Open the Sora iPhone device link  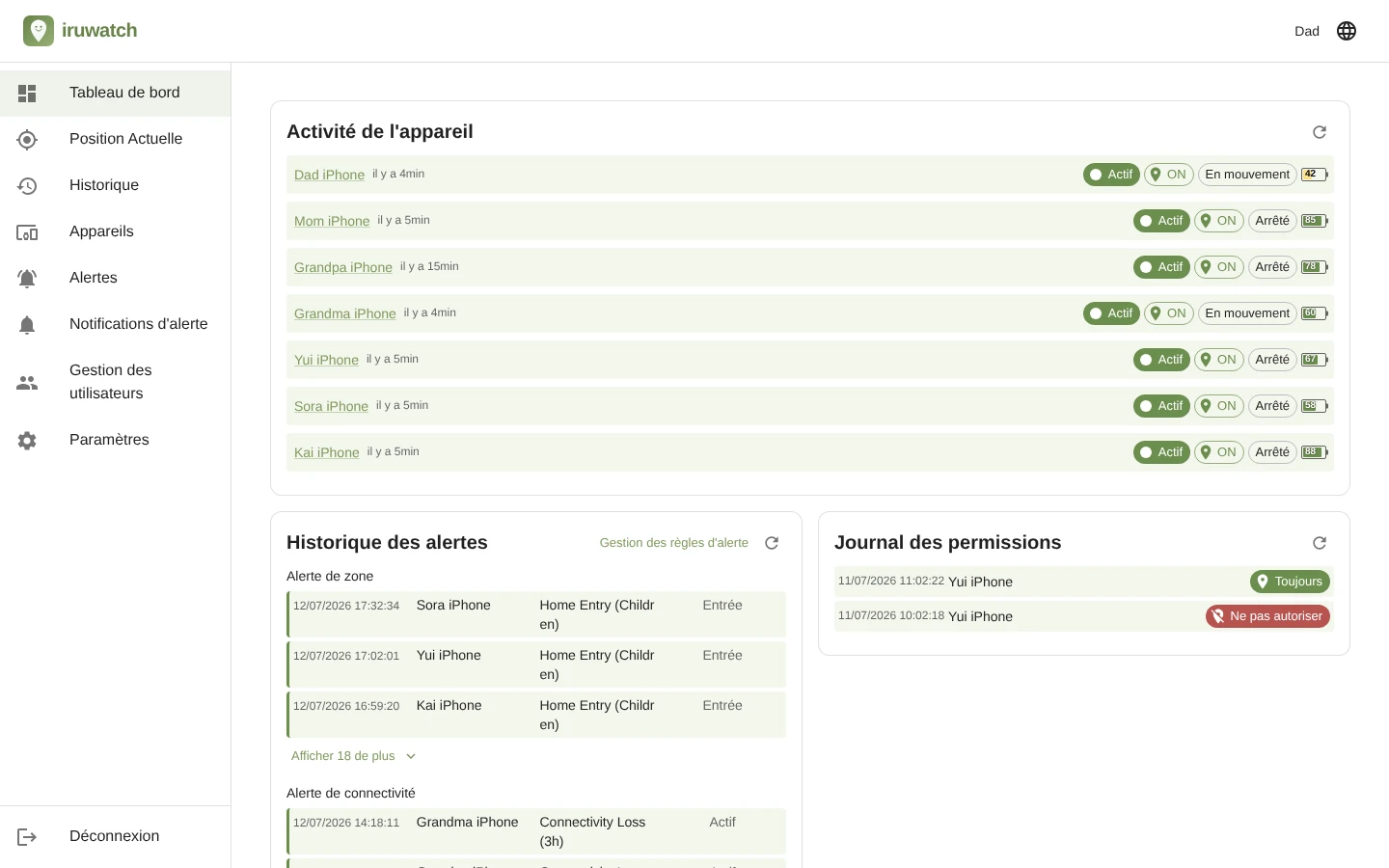[x=331, y=406]
